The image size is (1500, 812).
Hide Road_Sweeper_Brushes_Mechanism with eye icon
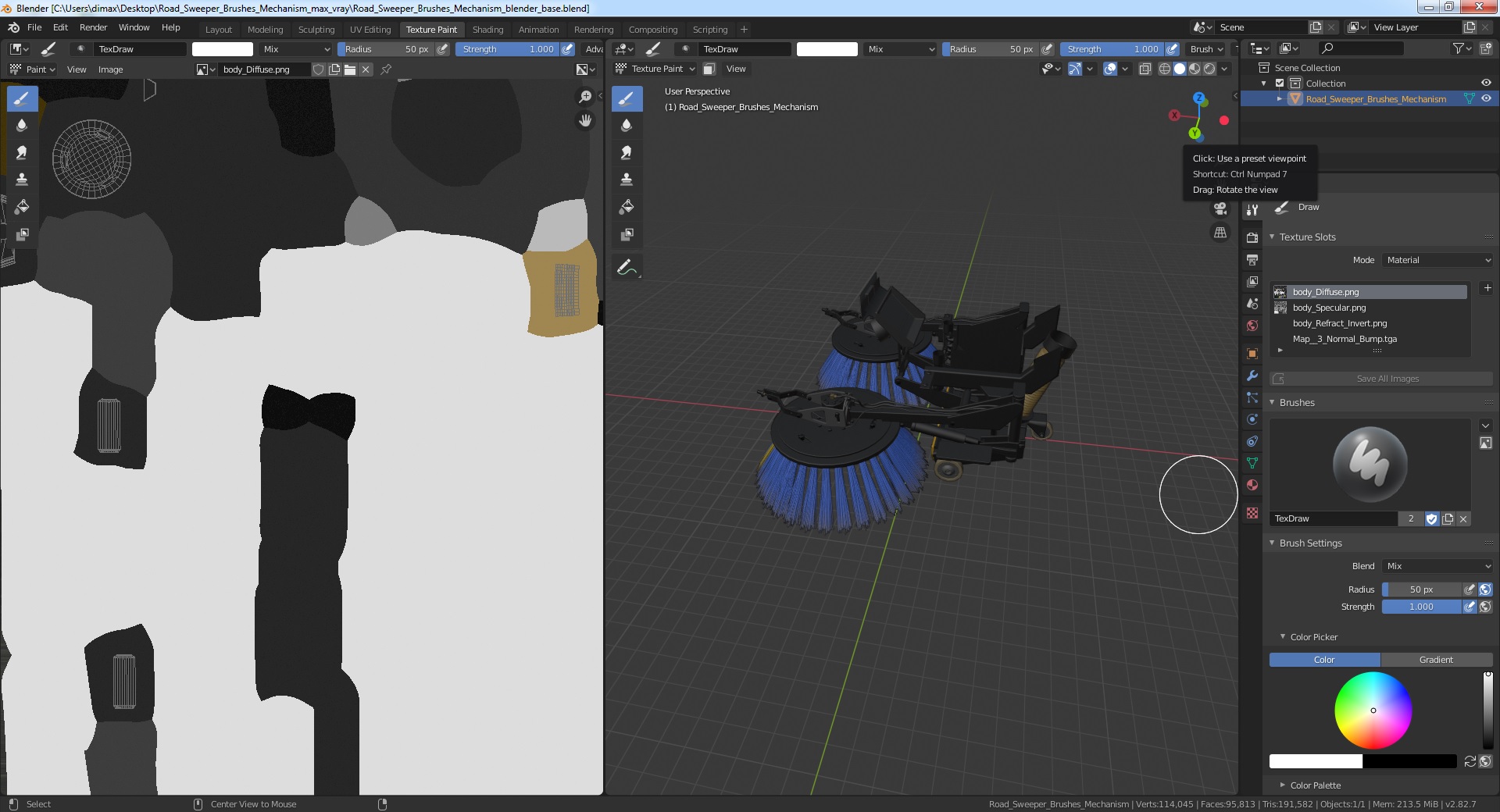coord(1486,99)
